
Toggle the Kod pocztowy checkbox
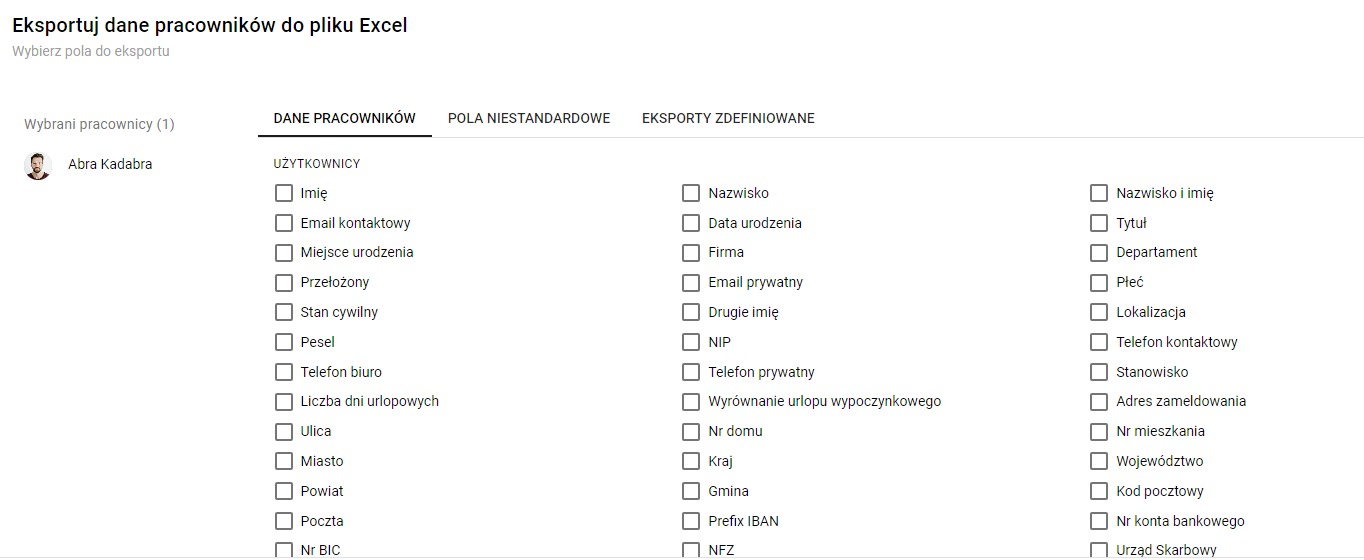point(1099,491)
